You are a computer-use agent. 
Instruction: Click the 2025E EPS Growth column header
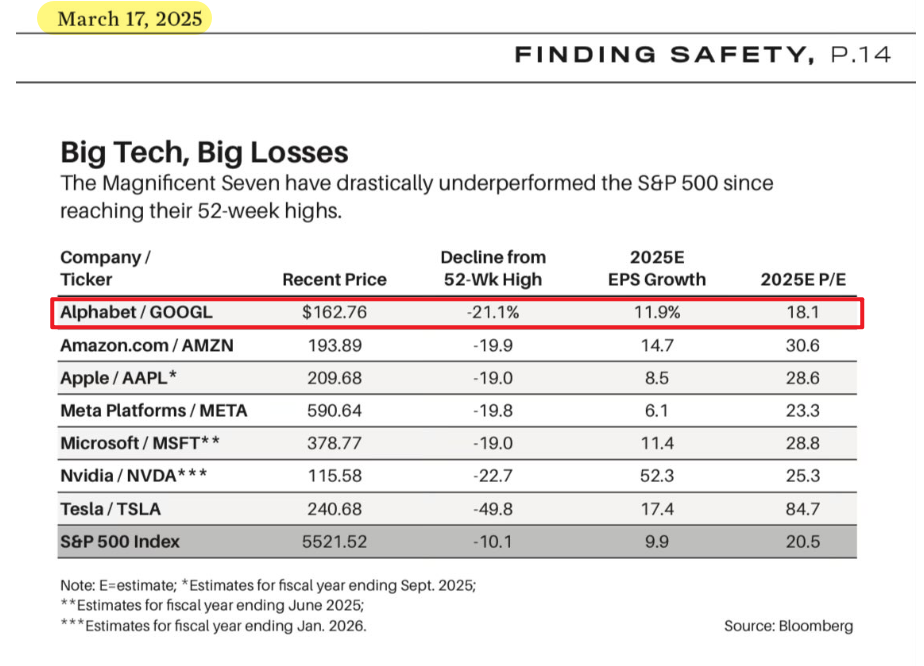(x=657, y=268)
